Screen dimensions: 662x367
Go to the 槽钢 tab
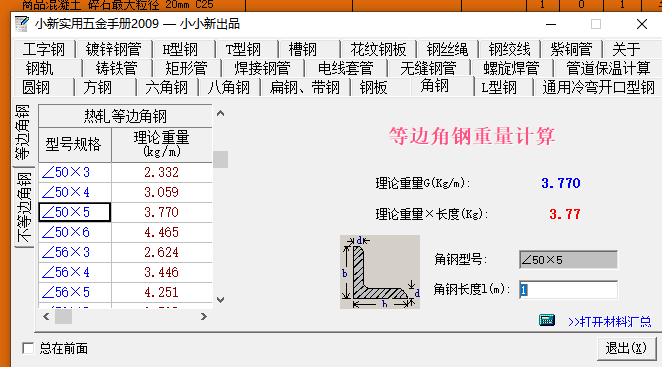click(302, 49)
